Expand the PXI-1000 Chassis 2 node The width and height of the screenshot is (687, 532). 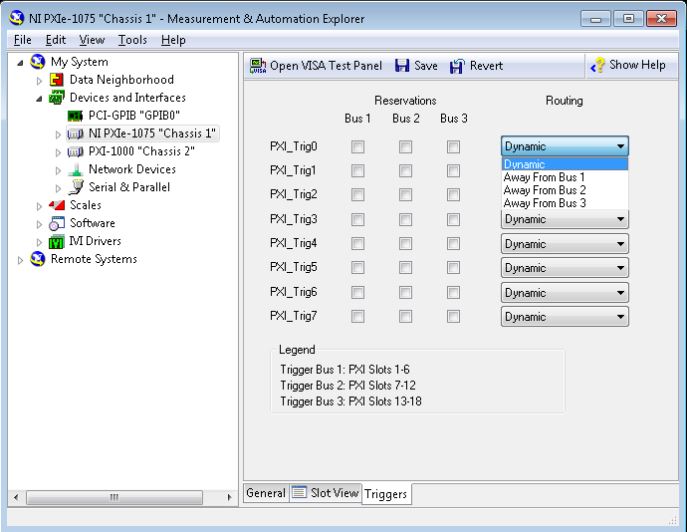point(58,152)
